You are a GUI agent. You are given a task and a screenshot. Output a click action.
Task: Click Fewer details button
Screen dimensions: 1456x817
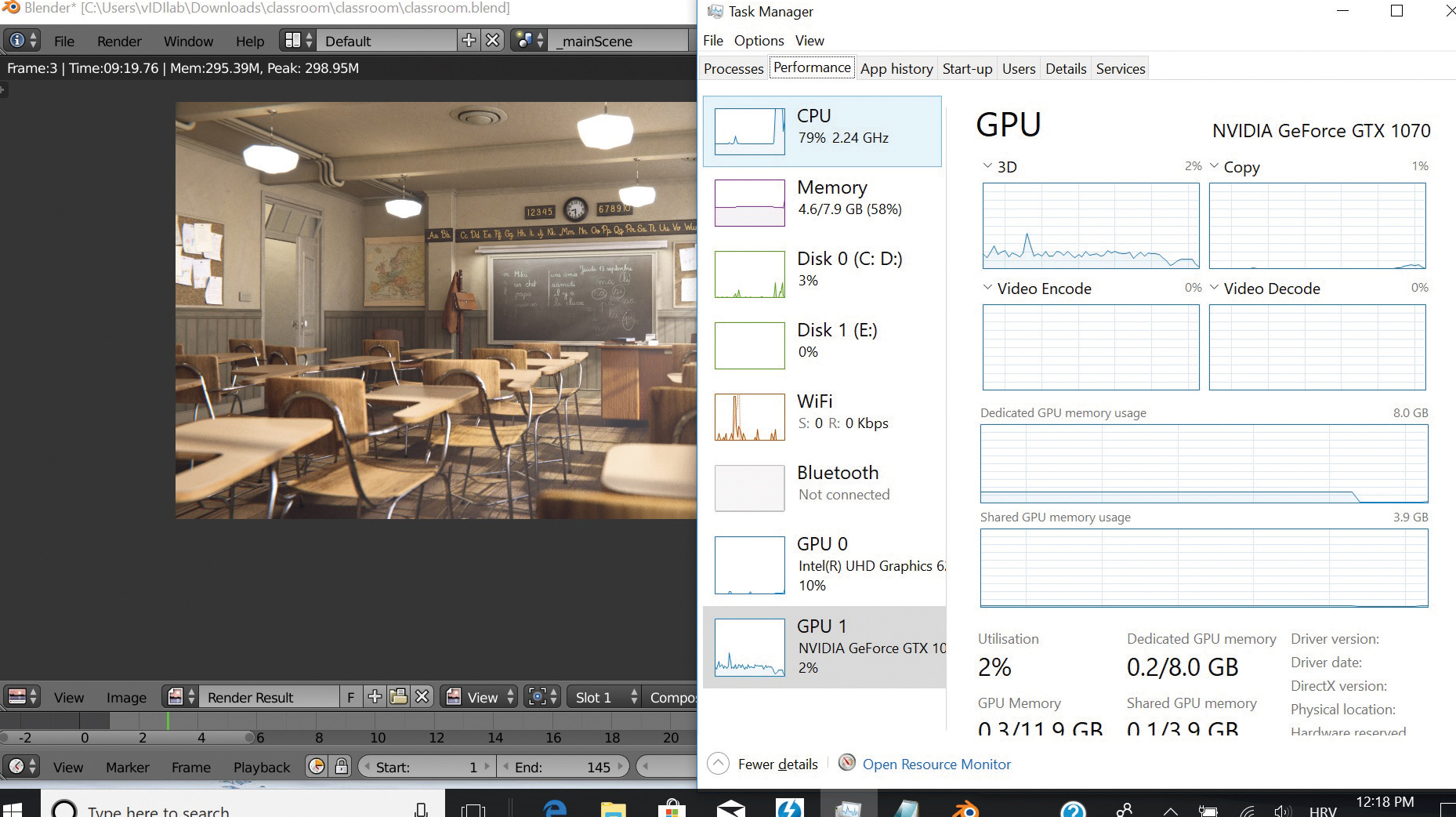point(777,764)
